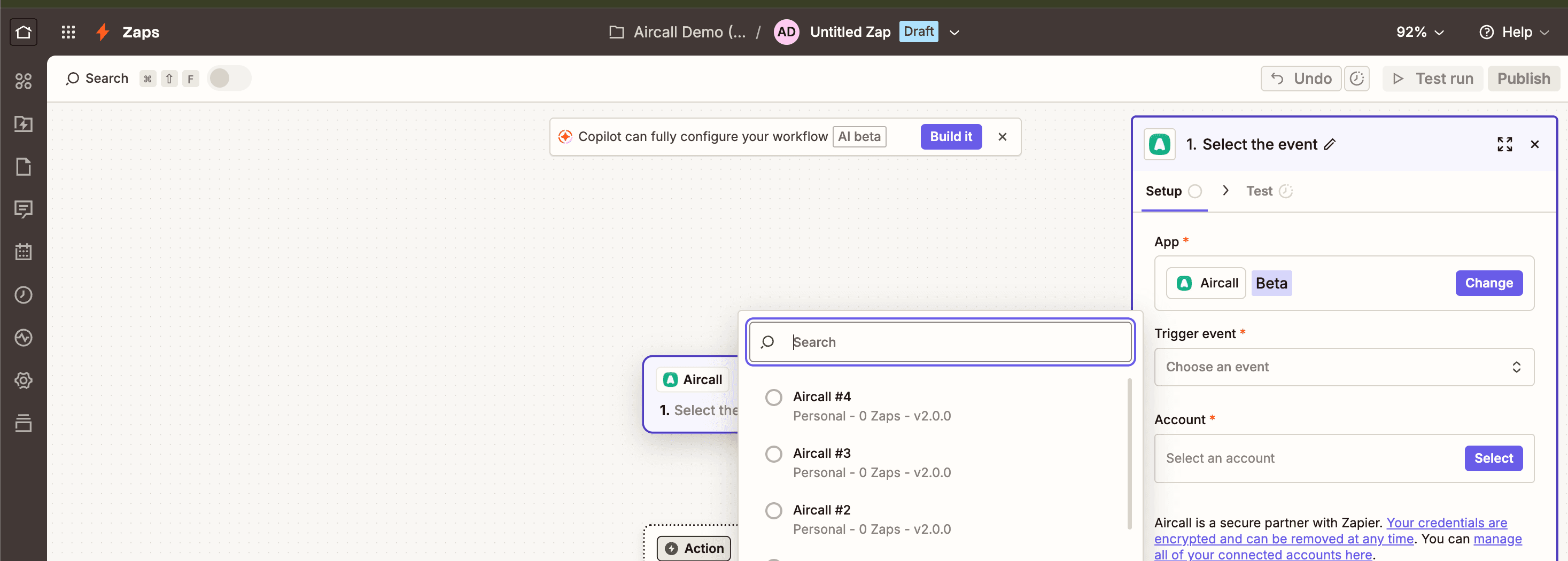
Task: Open Zap history clock icon in sidebar
Action: pyautogui.click(x=23, y=295)
